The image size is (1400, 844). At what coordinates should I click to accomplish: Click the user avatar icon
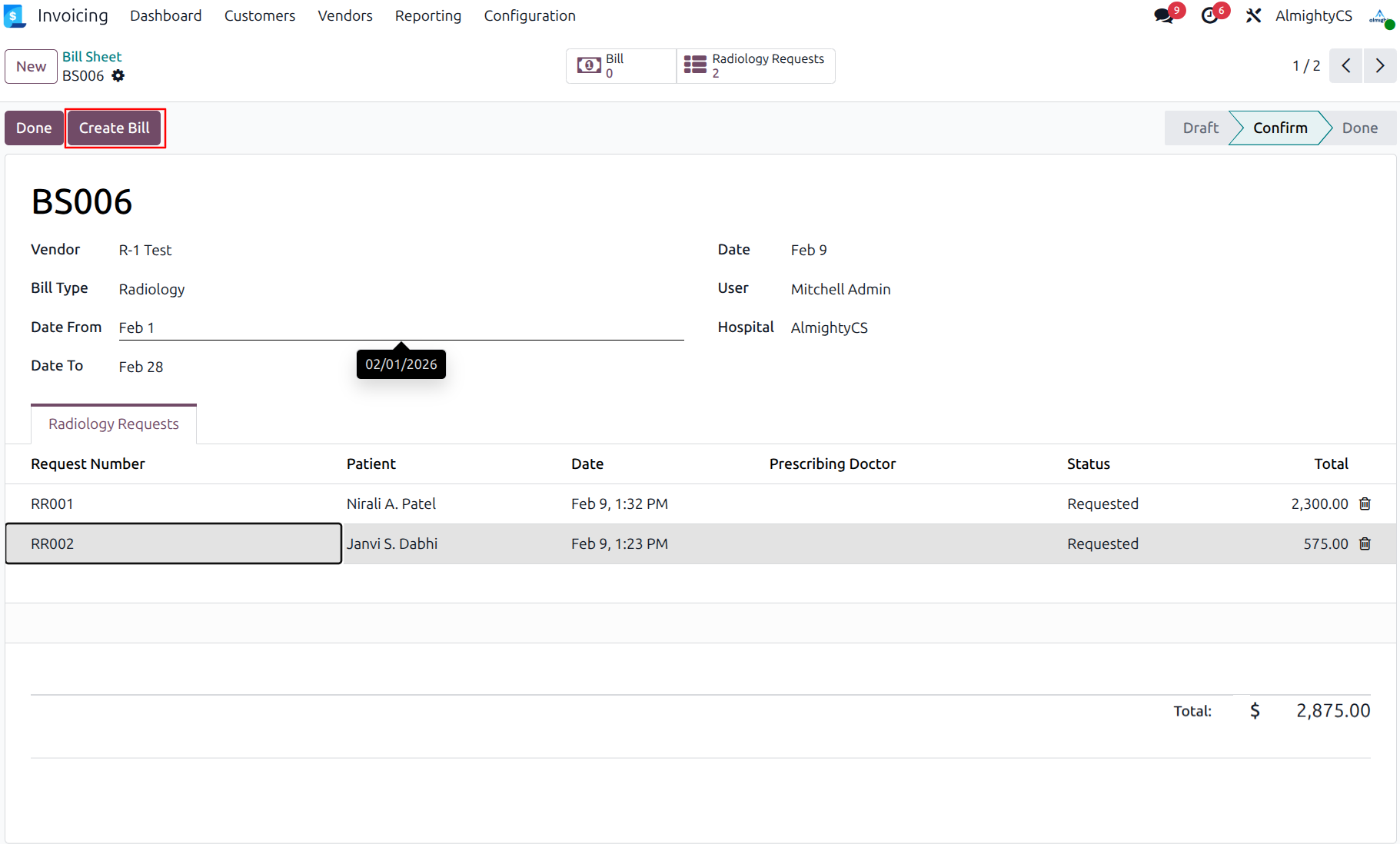click(1379, 16)
